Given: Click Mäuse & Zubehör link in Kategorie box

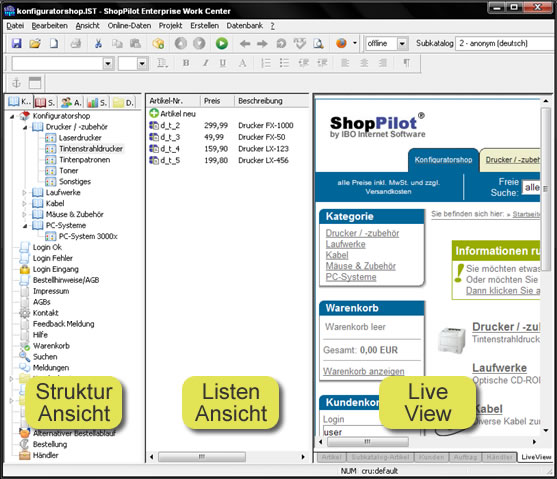Looking at the screenshot, I should (361, 266).
